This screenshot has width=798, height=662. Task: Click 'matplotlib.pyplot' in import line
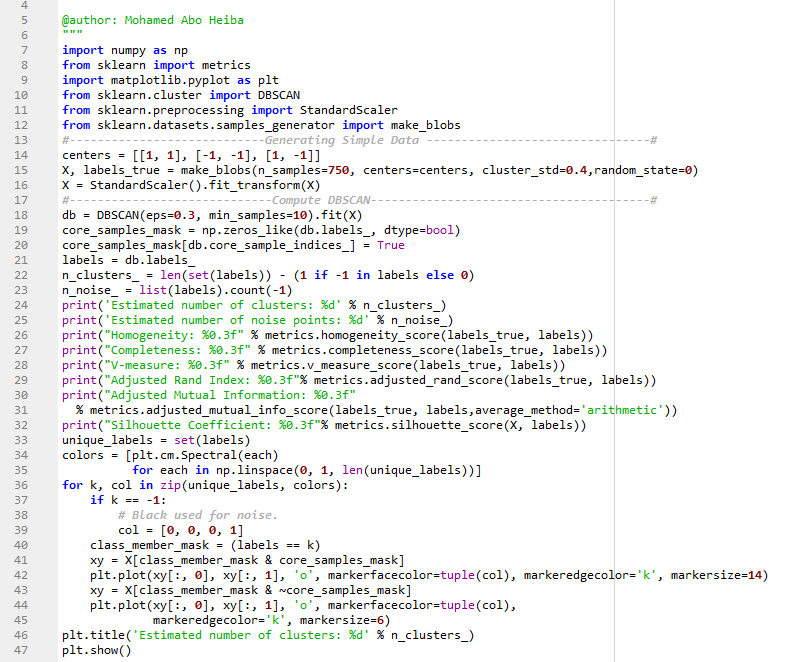point(170,80)
